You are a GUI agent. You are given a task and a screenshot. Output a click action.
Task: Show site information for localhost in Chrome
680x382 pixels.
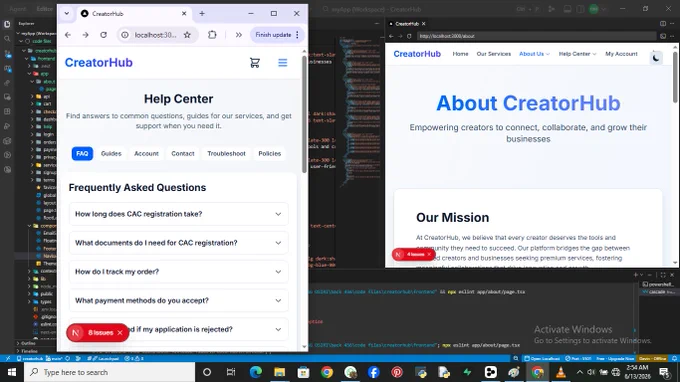coord(125,35)
